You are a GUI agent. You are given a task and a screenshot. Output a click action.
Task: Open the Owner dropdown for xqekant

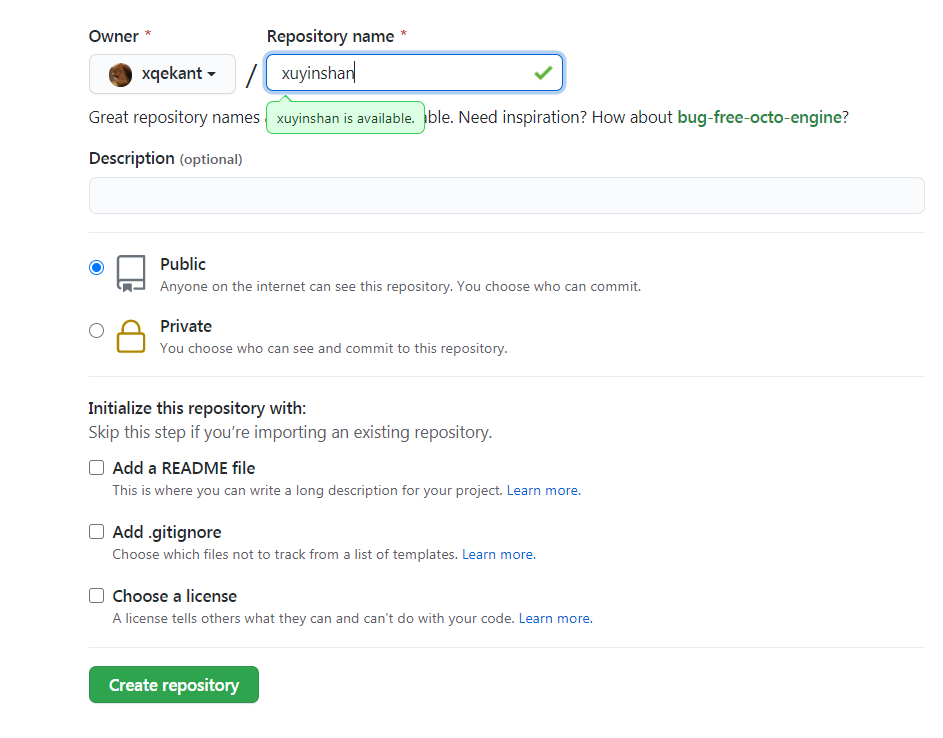tap(163, 74)
